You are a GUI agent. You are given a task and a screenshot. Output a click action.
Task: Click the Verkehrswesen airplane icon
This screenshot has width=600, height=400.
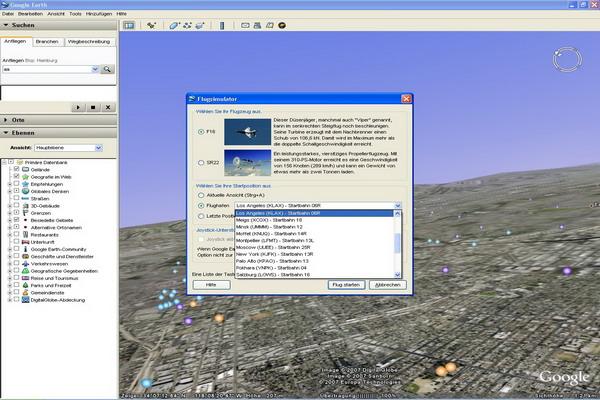click(25, 264)
